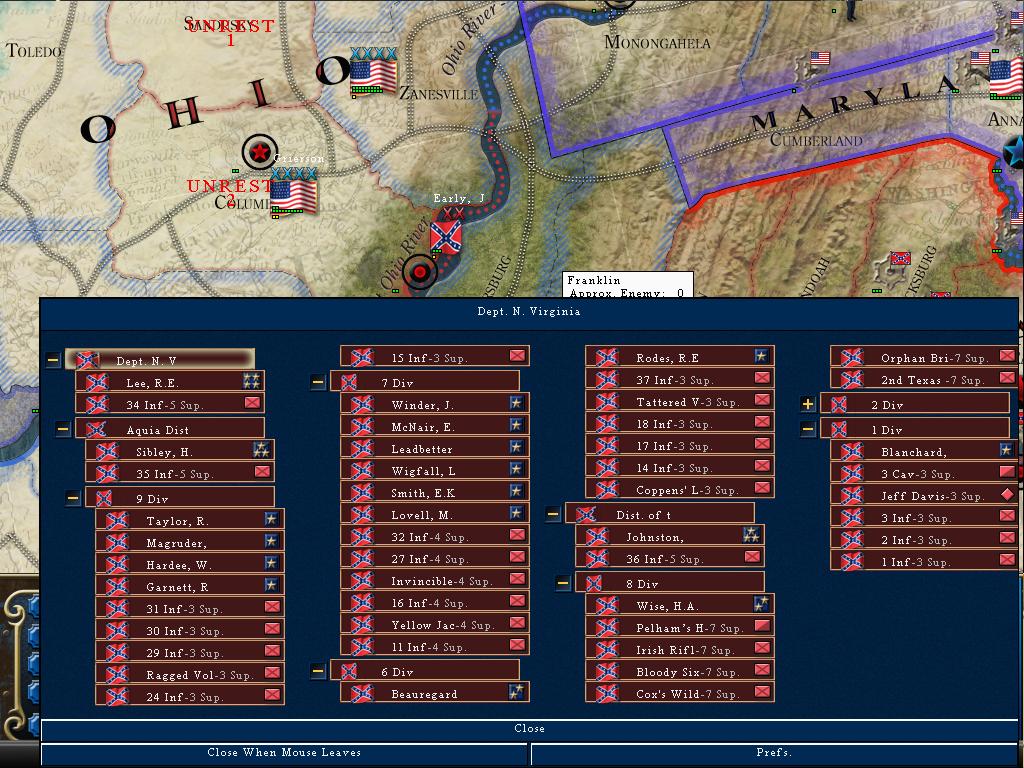The image size is (1024, 768).
Task: Click 3 Cav cavalry type icon
Action: click(1007, 472)
